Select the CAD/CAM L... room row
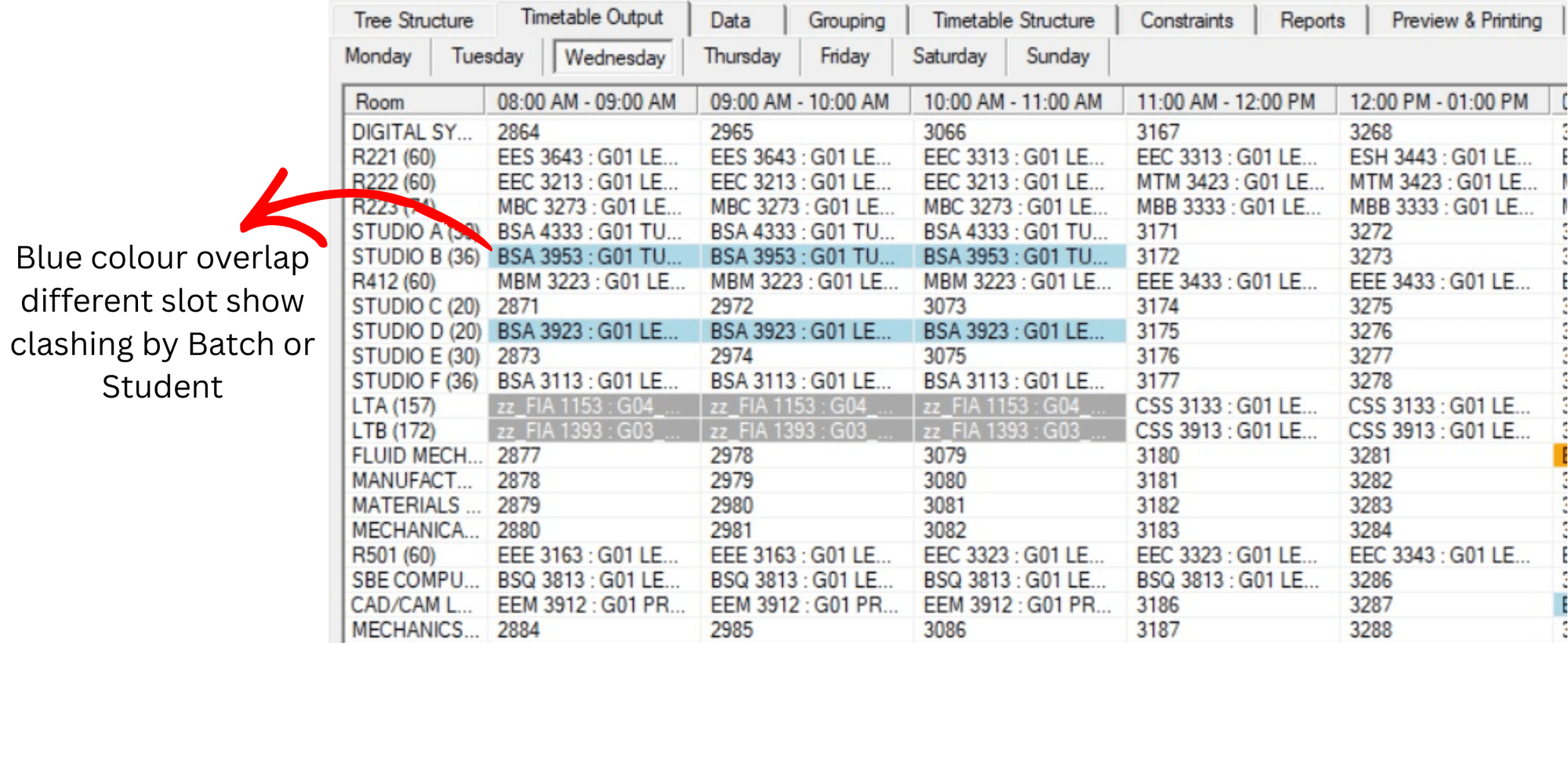Image resolution: width=1568 pixels, height=784 pixels. (x=416, y=605)
